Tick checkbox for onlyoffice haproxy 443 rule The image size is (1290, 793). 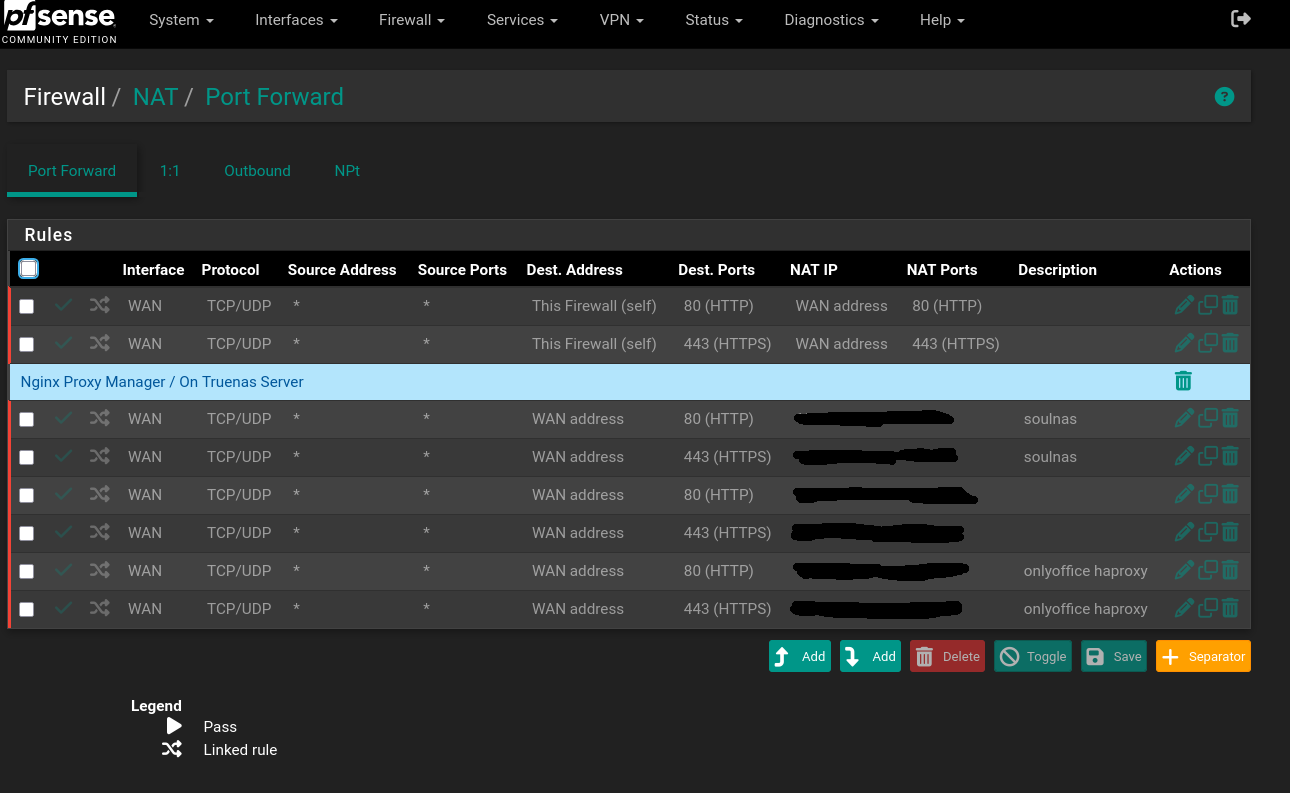27,610
